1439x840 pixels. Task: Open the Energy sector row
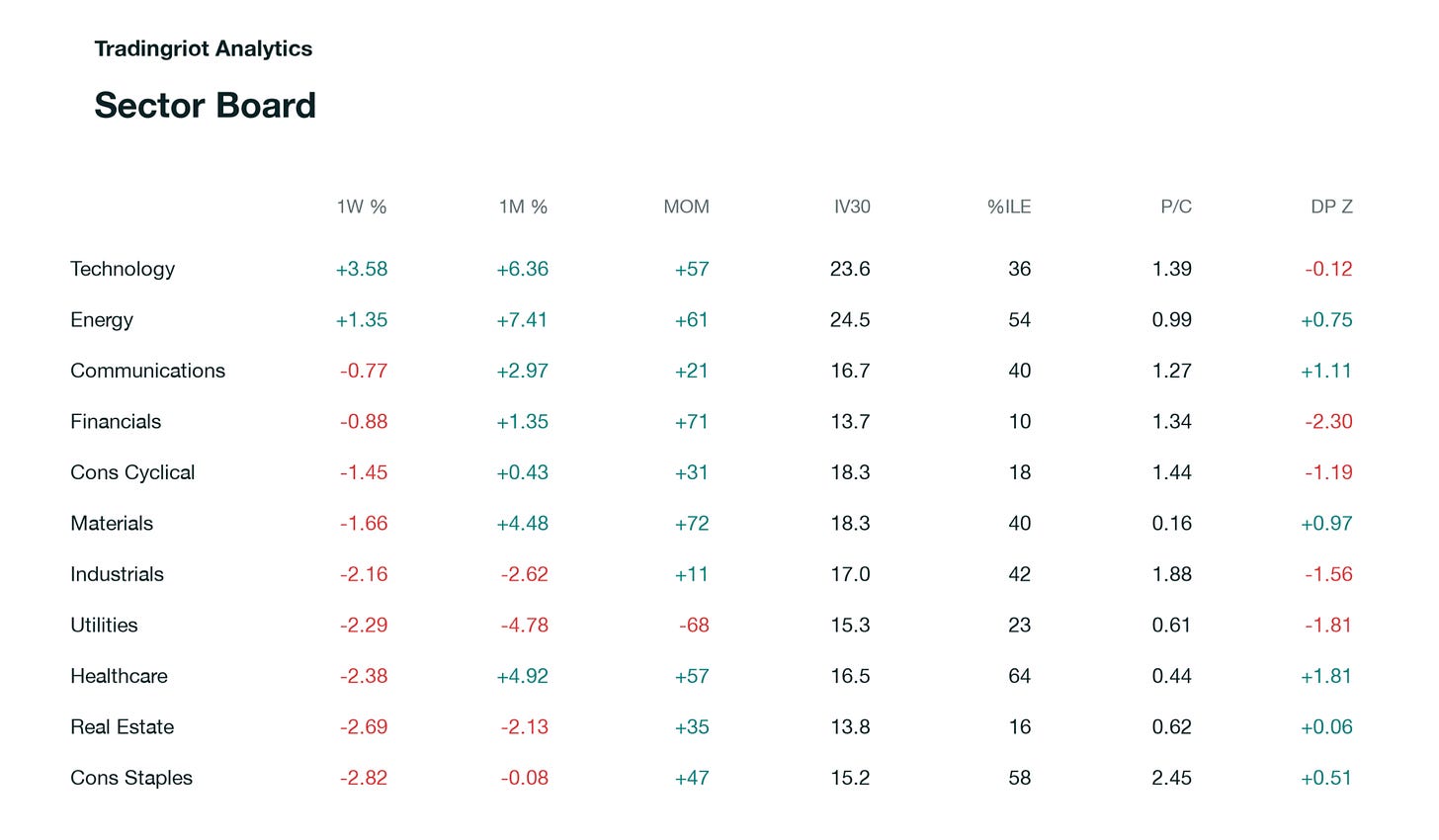(x=102, y=320)
